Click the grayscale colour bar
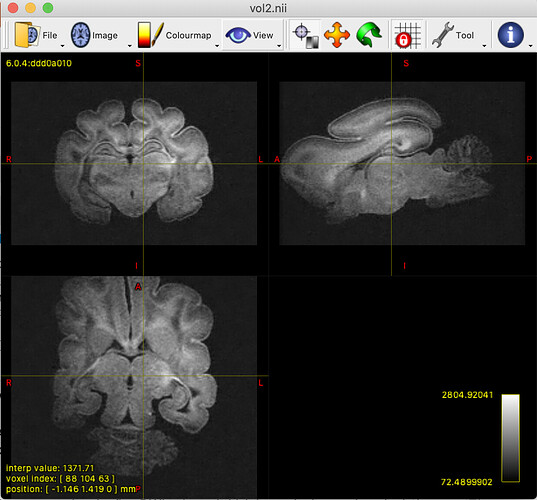The height and width of the screenshot is (500, 537). click(x=510, y=438)
